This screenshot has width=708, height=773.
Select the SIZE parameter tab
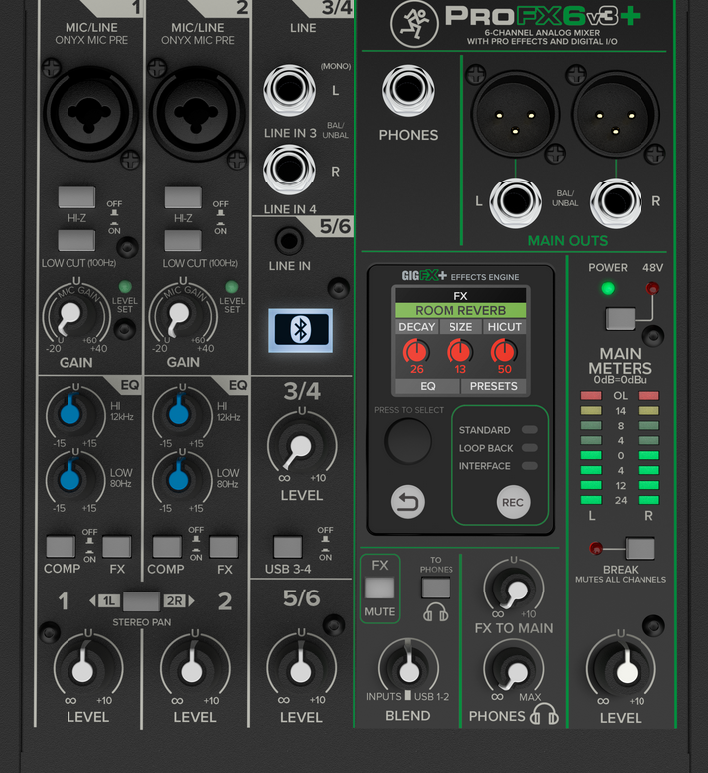(x=460, y=327)
